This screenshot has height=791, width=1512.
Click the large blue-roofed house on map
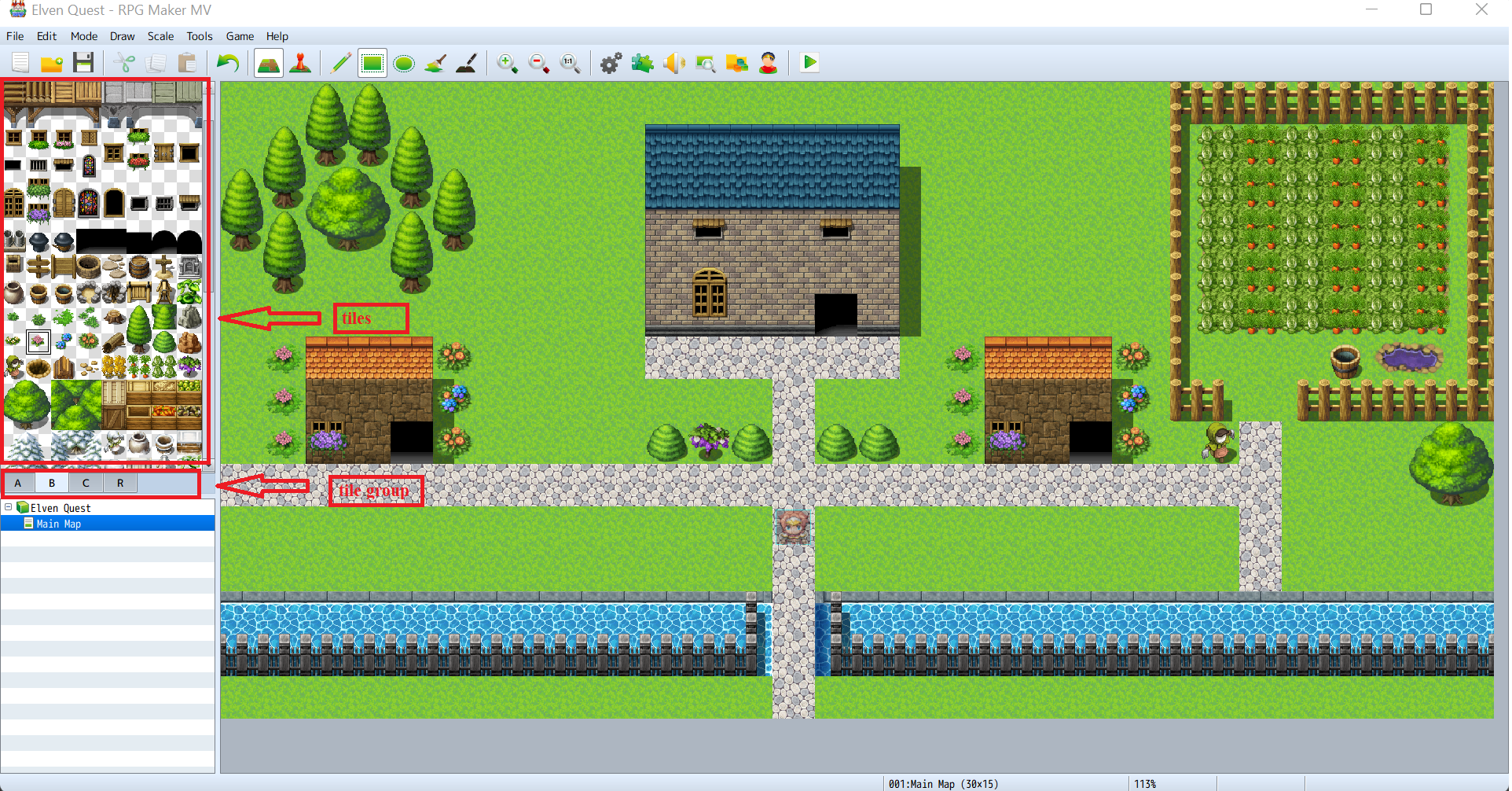[772, 230]
